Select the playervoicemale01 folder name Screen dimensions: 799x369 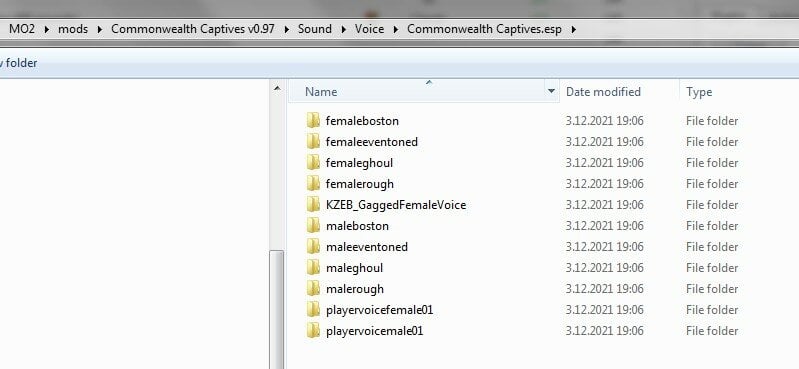click(x=375, y=331)
